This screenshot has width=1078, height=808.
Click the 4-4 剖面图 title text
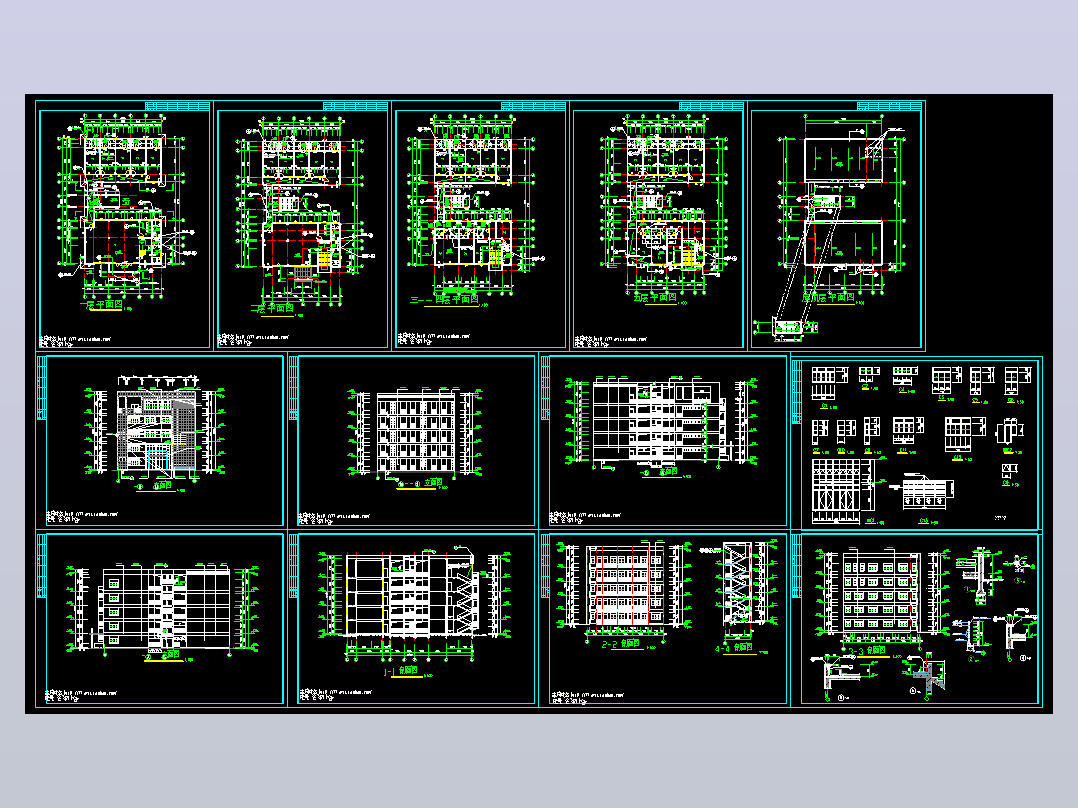click(734, 648)
